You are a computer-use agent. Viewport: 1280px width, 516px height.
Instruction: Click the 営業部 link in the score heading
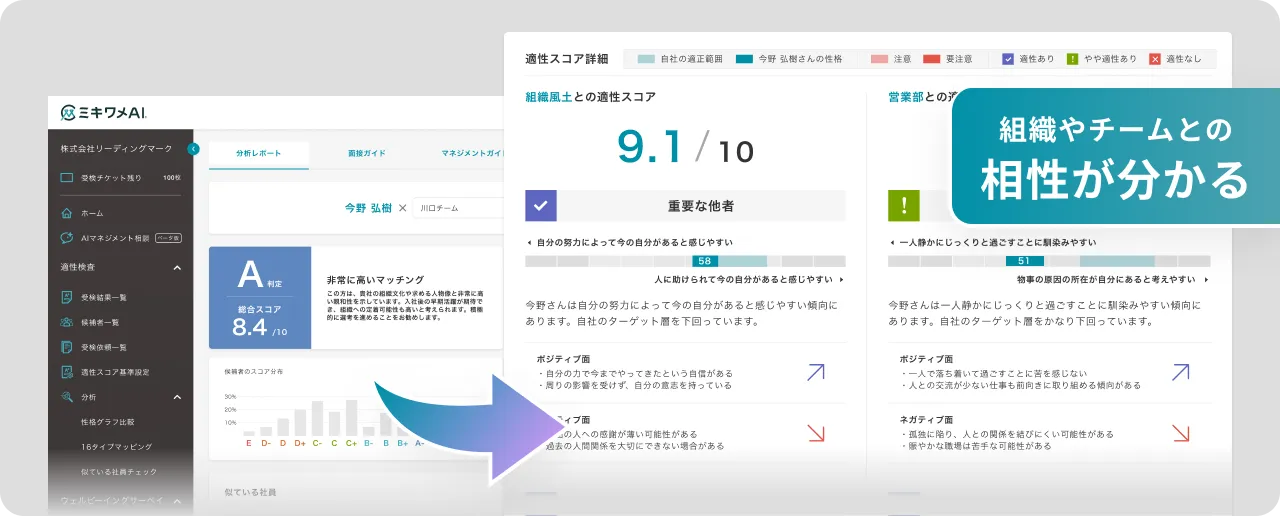coord(906,97)
